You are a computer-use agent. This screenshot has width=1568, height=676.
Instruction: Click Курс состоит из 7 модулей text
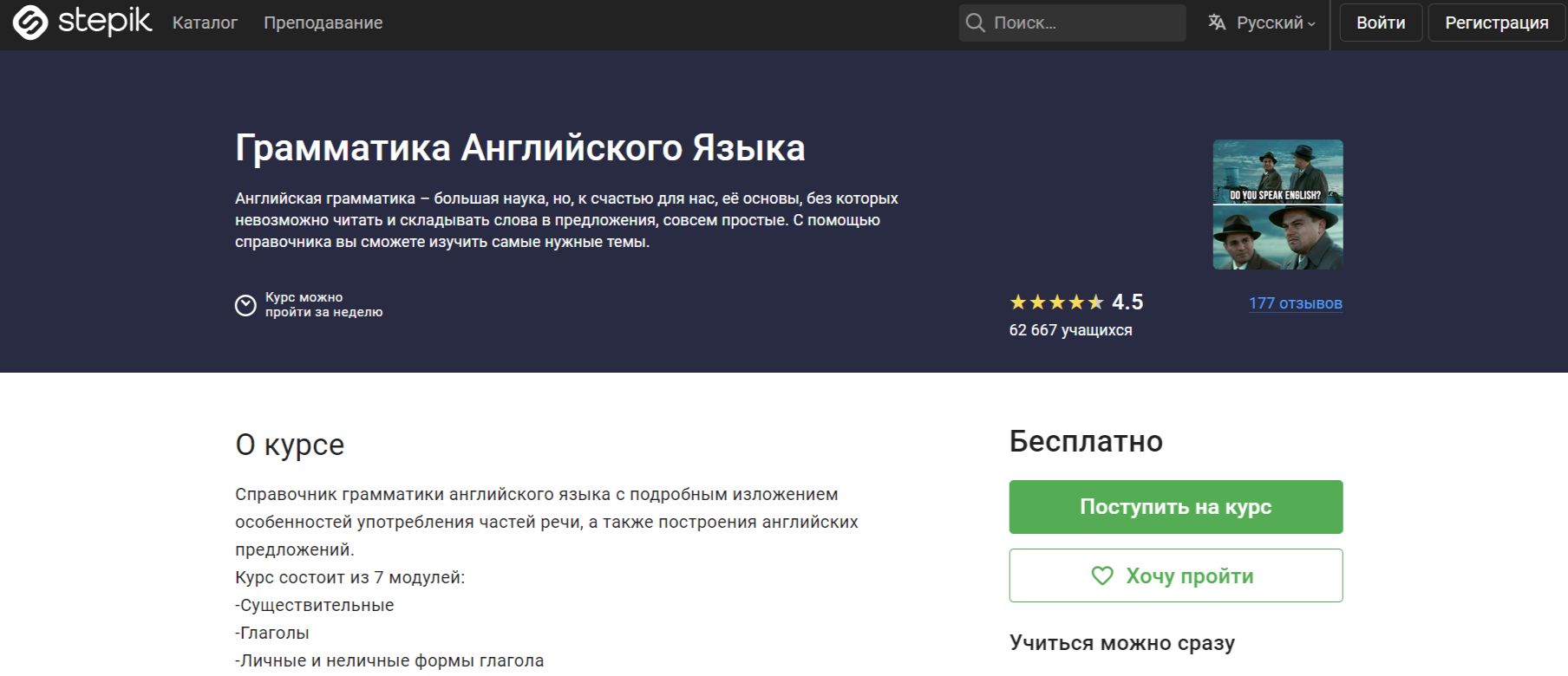(350, 577)
